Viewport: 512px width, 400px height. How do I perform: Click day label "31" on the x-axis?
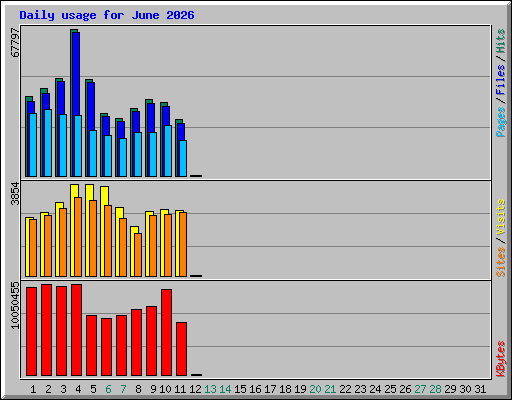tap(480, 389)
